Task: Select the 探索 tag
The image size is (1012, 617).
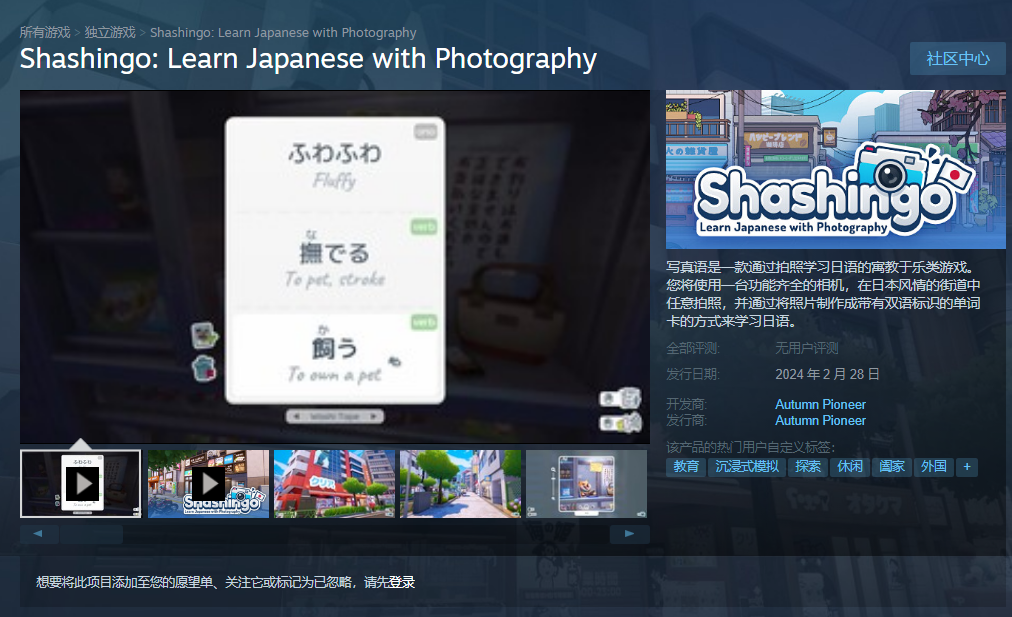Action: (x=808, y=467)
